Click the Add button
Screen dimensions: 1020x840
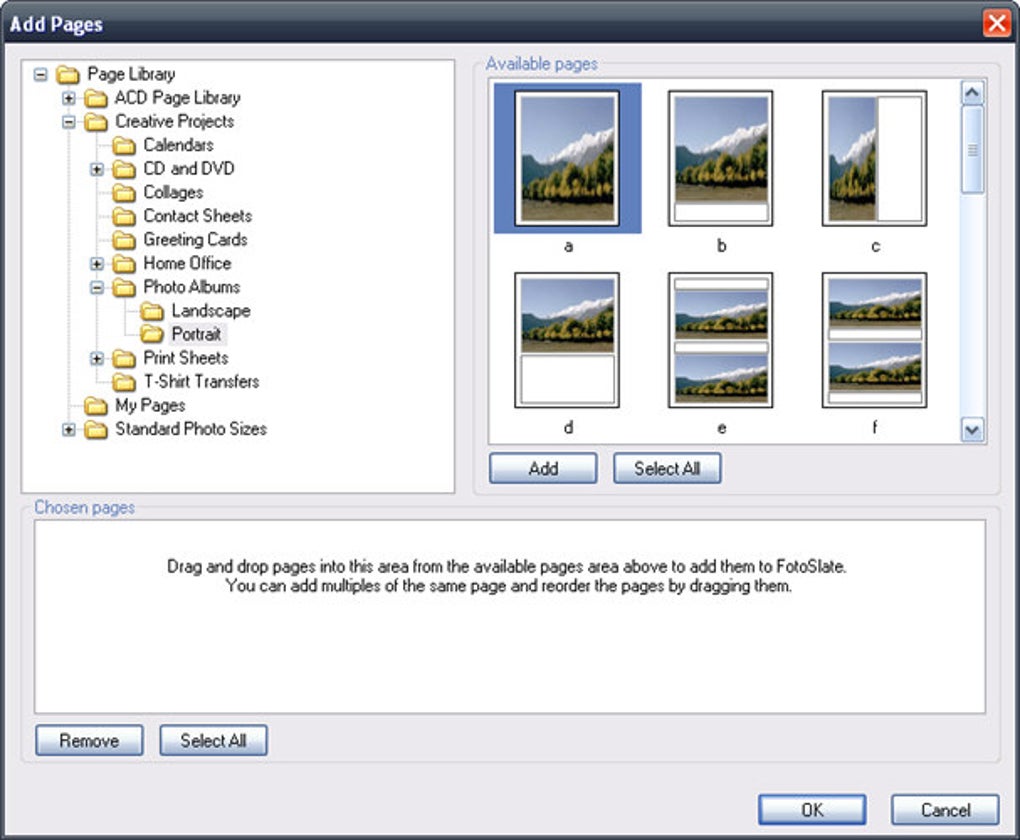pos(542,468)
